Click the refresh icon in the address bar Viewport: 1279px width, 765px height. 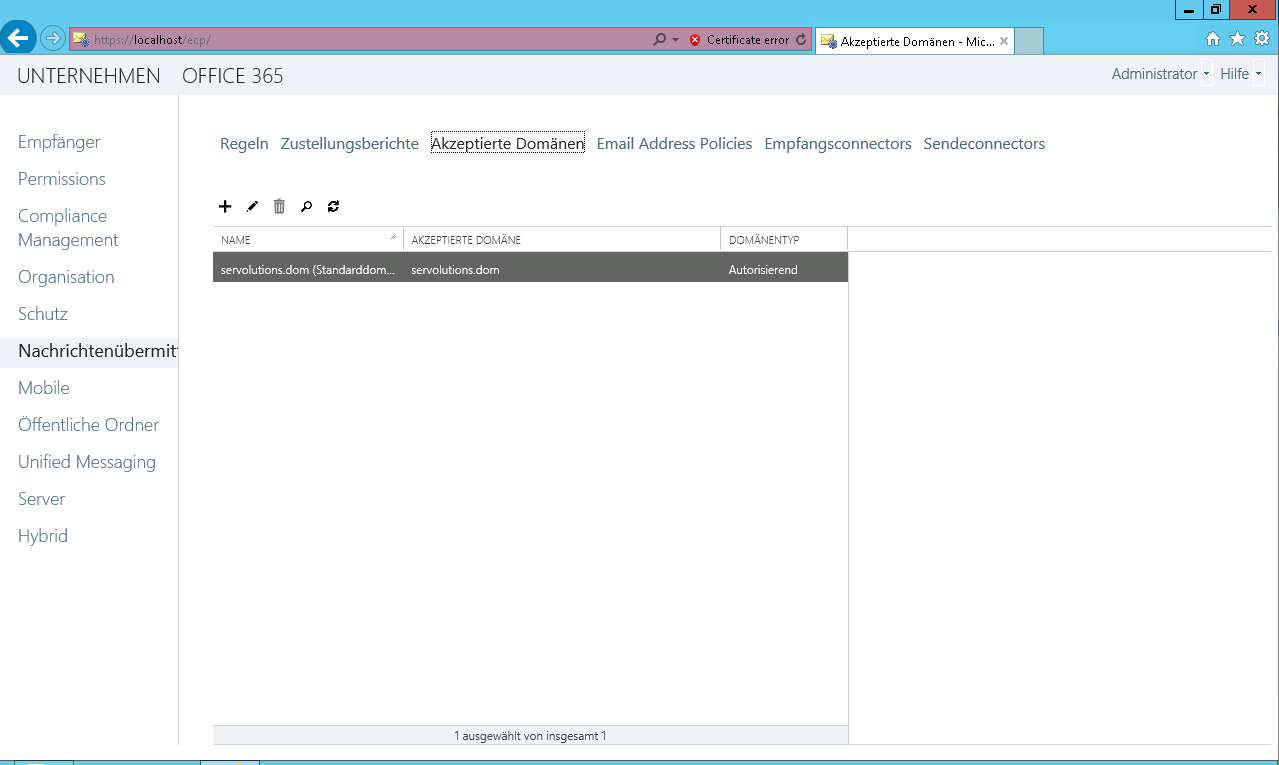800,40
